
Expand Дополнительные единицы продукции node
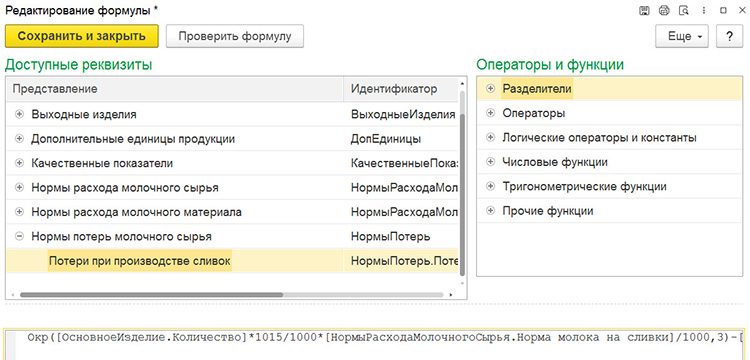(19, 139)
